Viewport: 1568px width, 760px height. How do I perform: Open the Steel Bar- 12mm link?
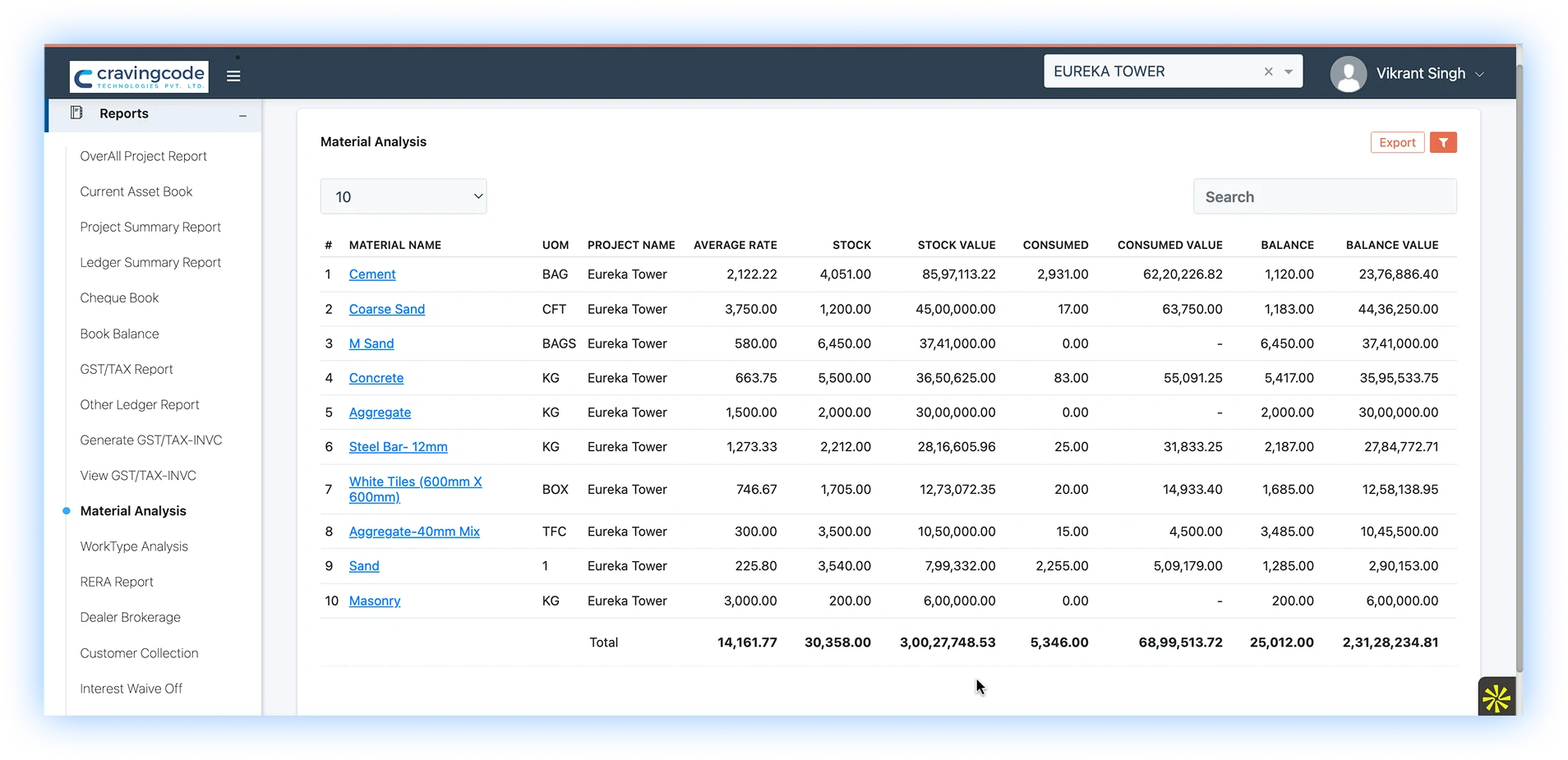click(399, 447)
